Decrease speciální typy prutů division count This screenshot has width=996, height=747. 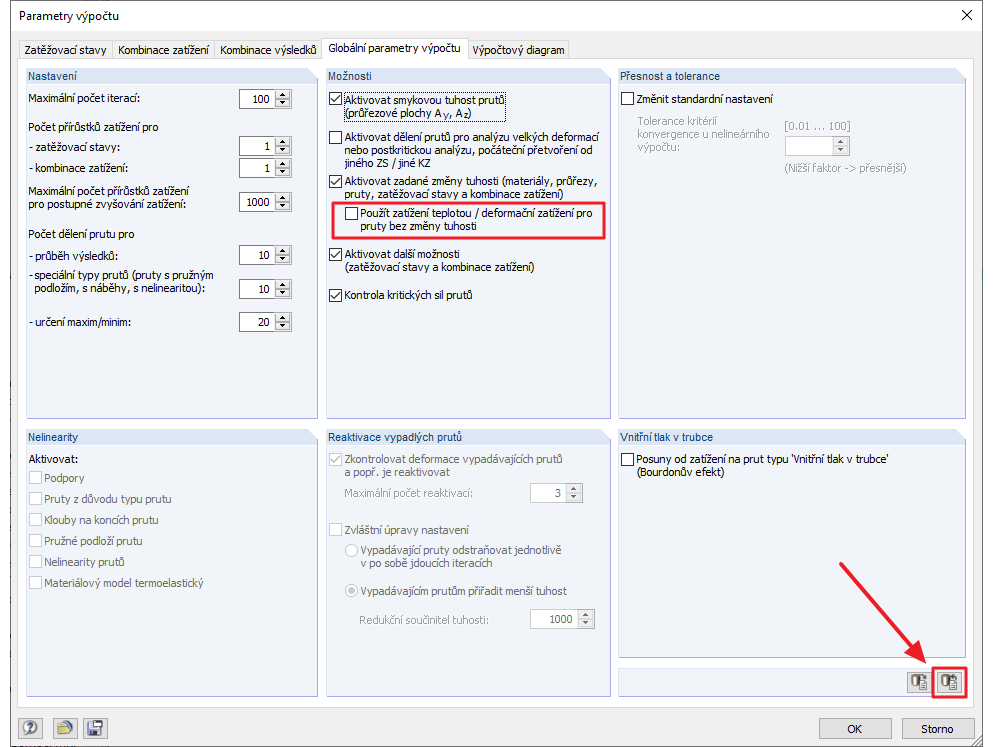[x=283, y=293]
